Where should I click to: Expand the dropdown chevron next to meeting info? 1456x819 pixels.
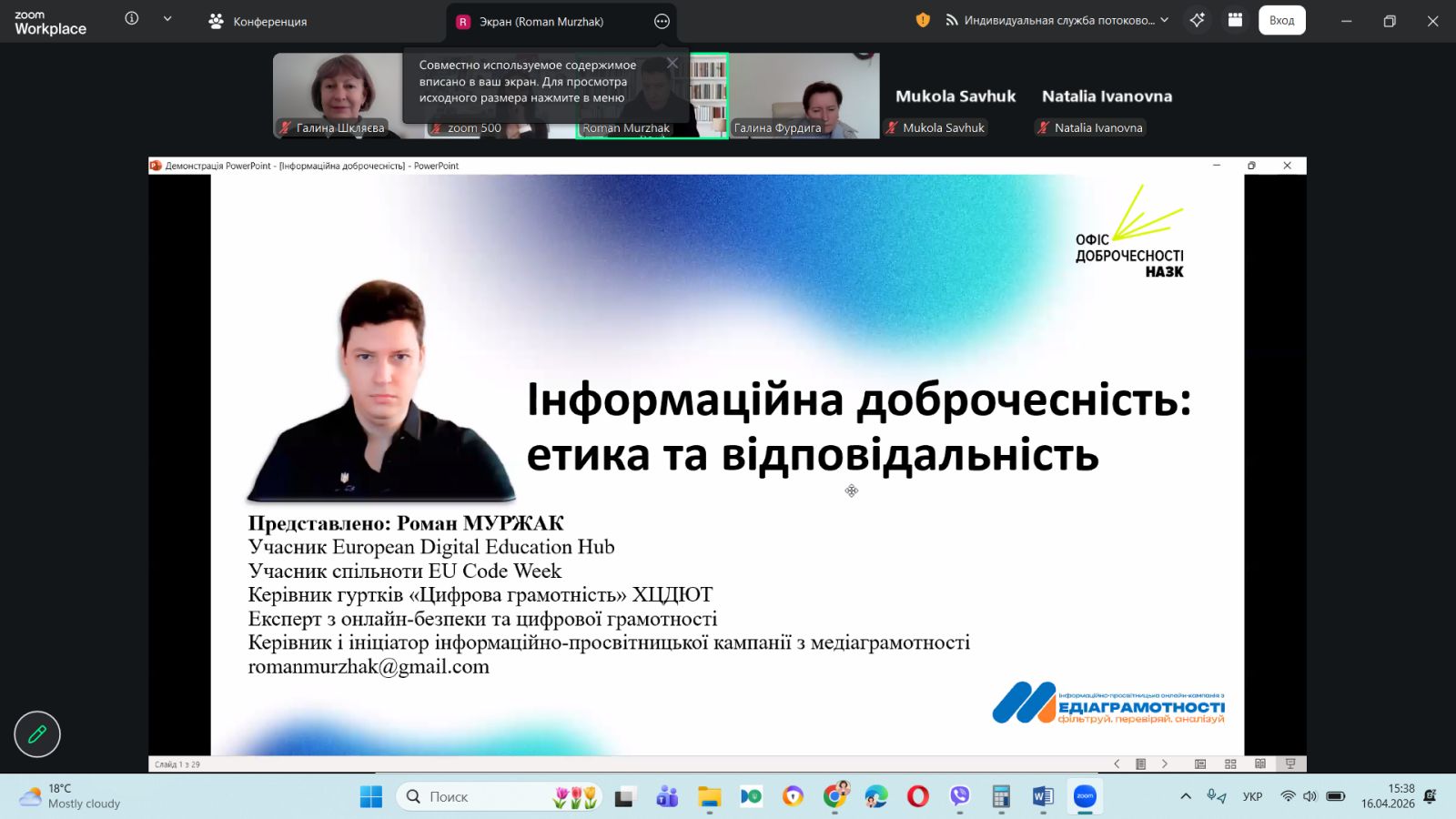click(167, 18)
